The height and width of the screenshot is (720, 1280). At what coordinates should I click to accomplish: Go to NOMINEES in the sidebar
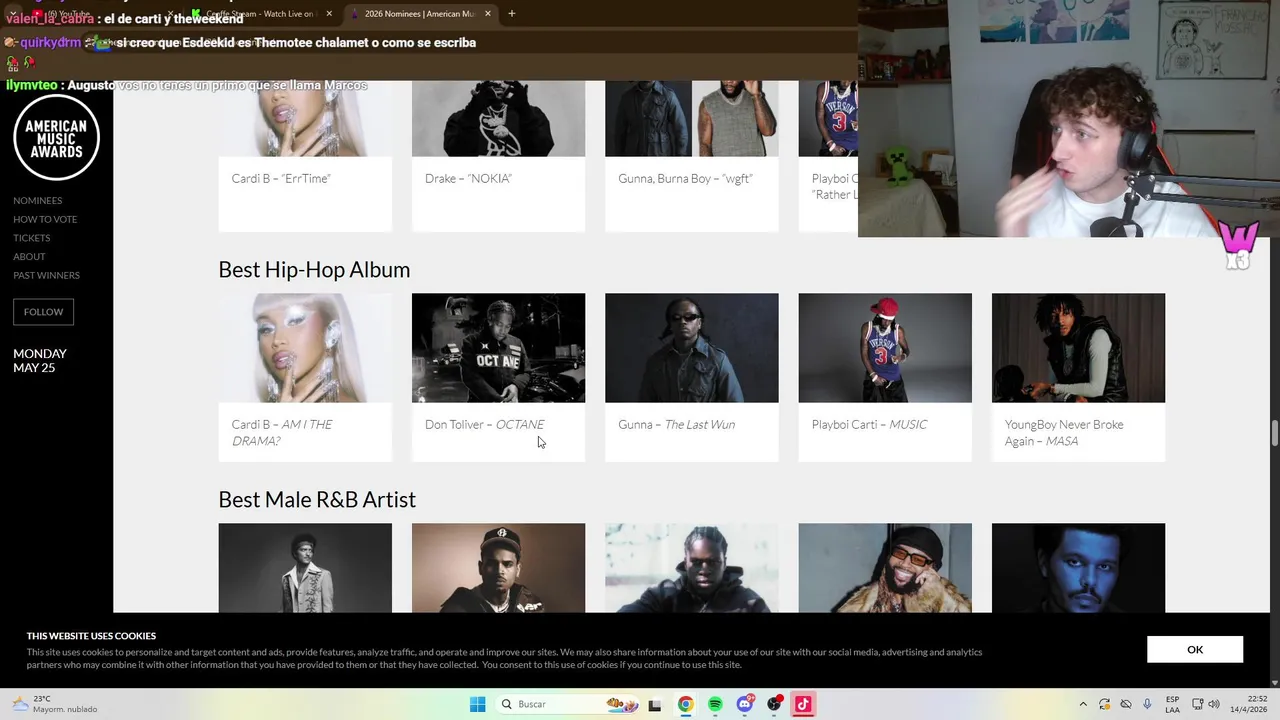[37, 200]
